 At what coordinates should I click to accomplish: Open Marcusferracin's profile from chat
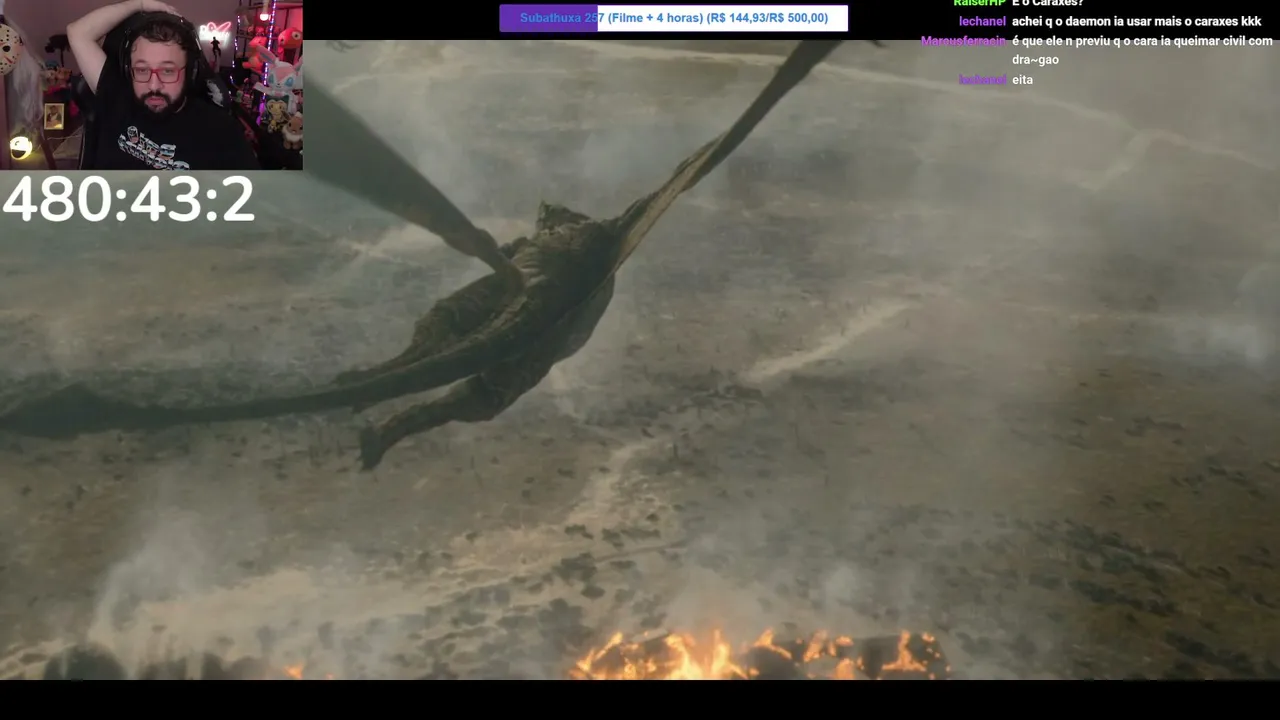[963, 41]
